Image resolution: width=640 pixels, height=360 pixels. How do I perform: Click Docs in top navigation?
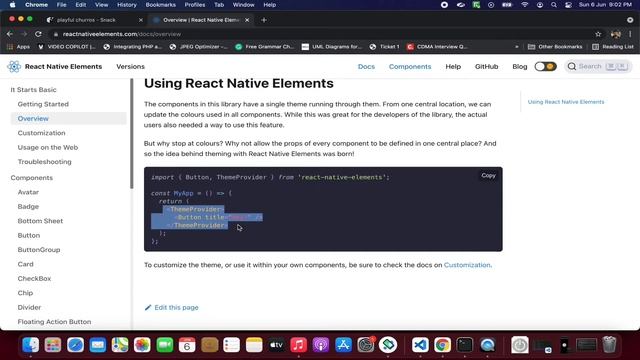[366, 67]
